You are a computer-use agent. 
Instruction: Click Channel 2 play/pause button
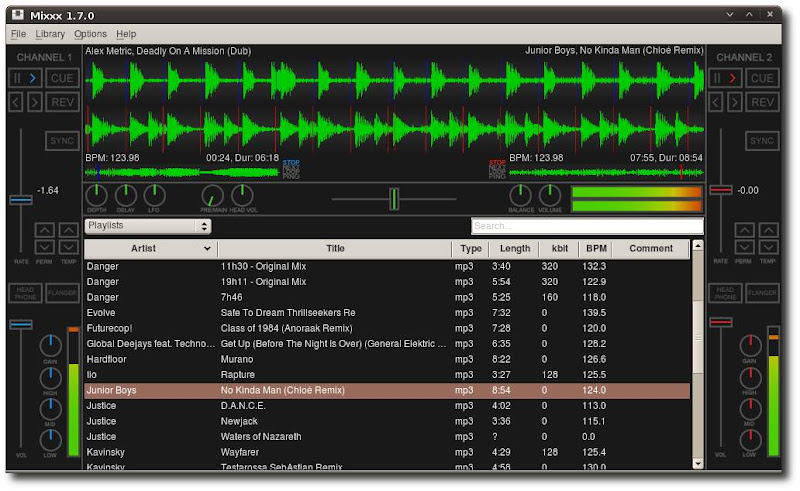coord(725,78)
